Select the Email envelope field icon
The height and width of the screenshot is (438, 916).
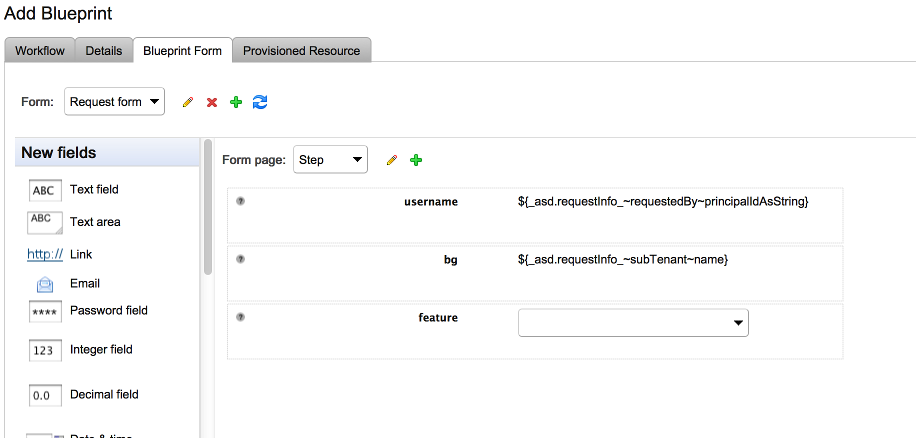pos(45,284)
